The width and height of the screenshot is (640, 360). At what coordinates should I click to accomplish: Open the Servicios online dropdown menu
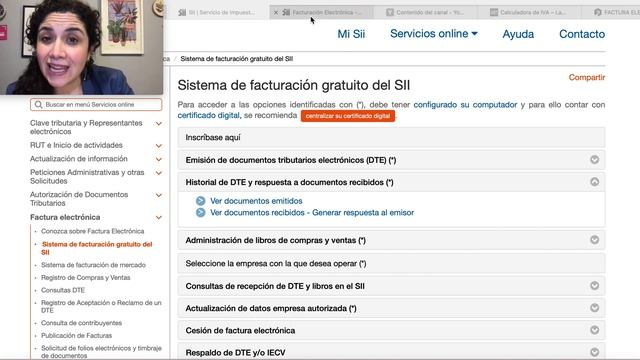[x=433, y=34]
